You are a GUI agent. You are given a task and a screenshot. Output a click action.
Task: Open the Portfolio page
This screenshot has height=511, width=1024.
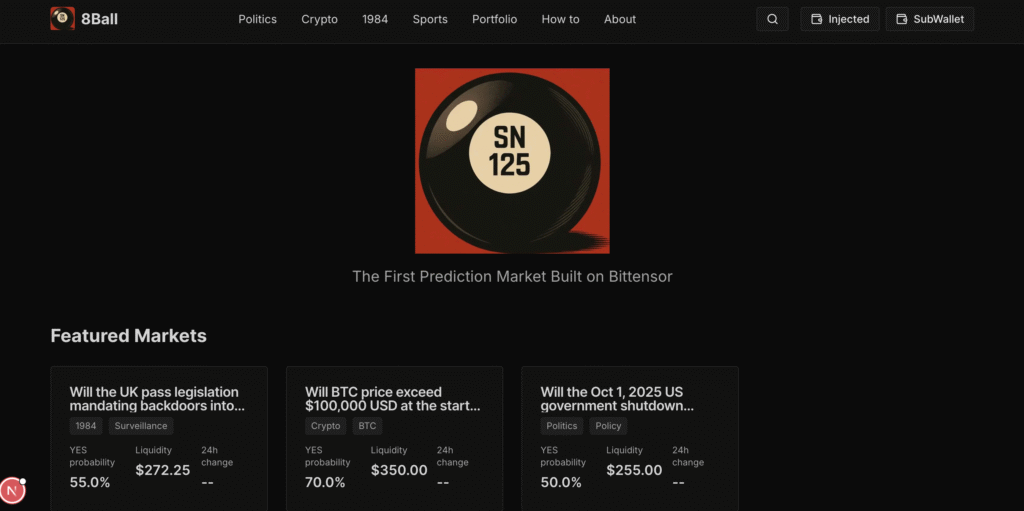(x=494, y=19)
